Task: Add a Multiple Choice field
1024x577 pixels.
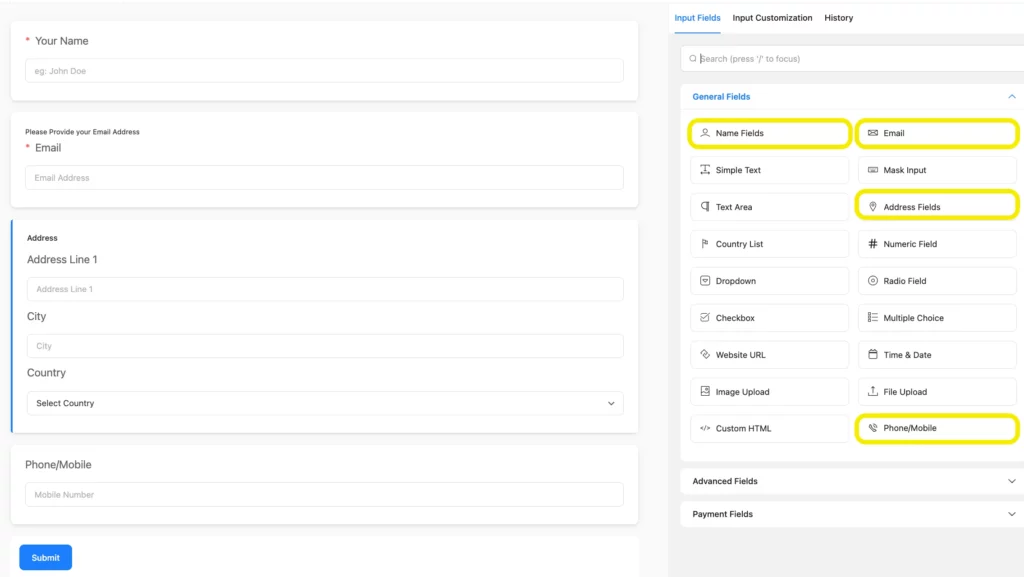Action: click(937, 318)
